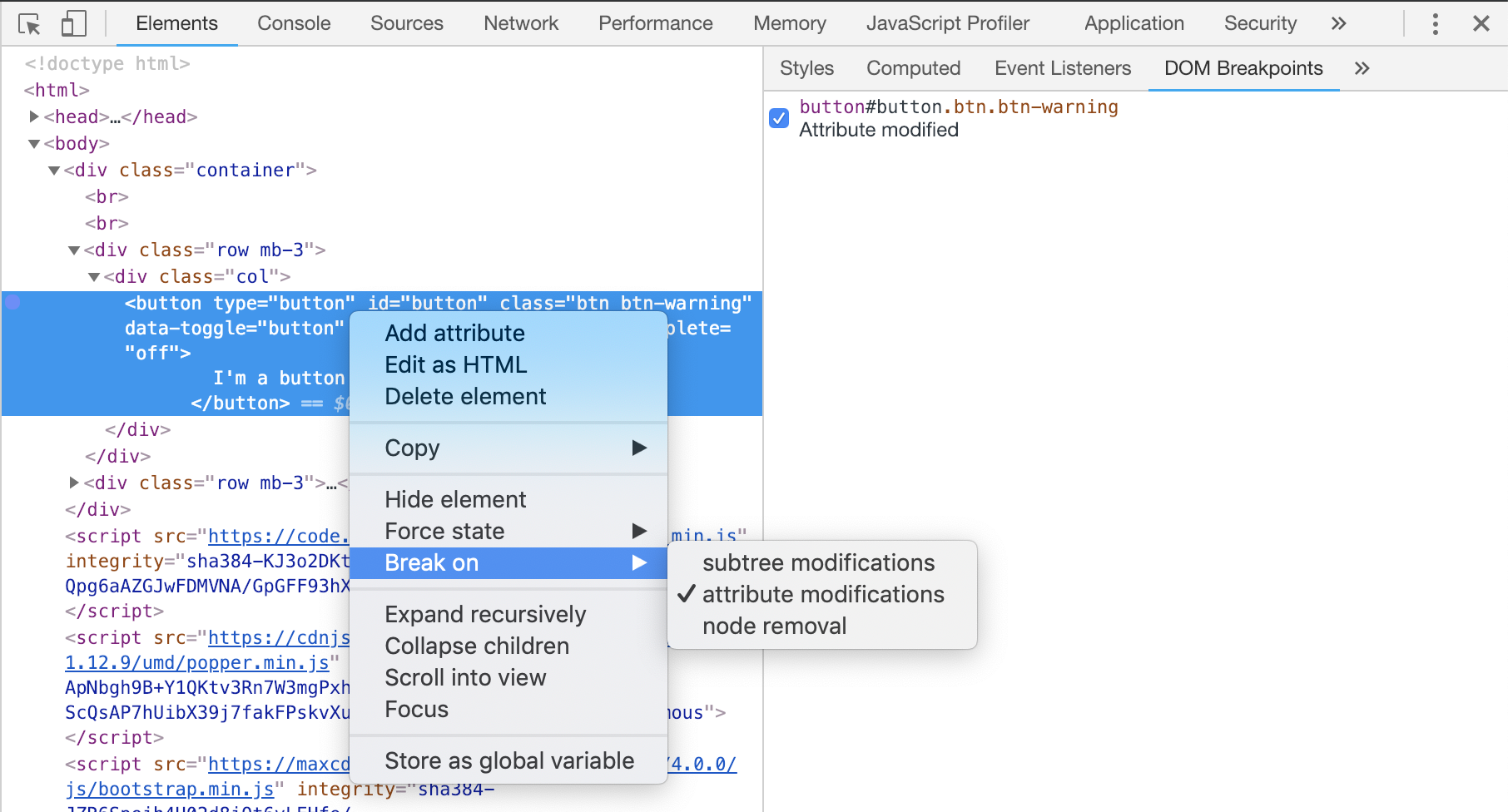This screenshot has height=812, width=1508.
Task: Collapse the div class col node
Action: click(x=94, y=277)
